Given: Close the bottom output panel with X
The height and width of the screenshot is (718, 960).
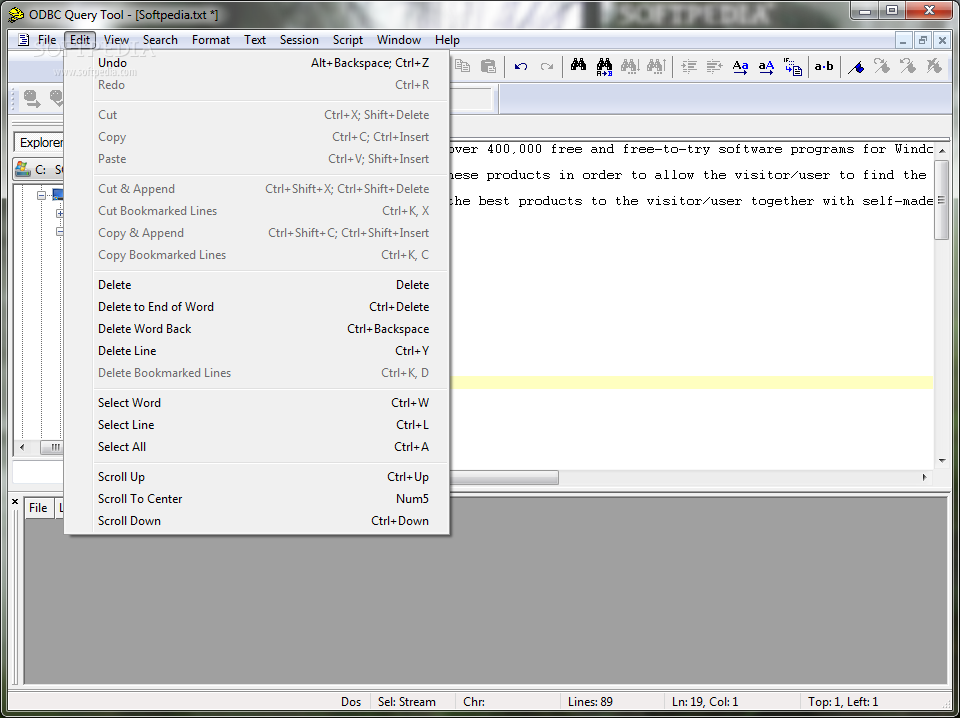Looking at the screenshot, I should tap(15, 502).
